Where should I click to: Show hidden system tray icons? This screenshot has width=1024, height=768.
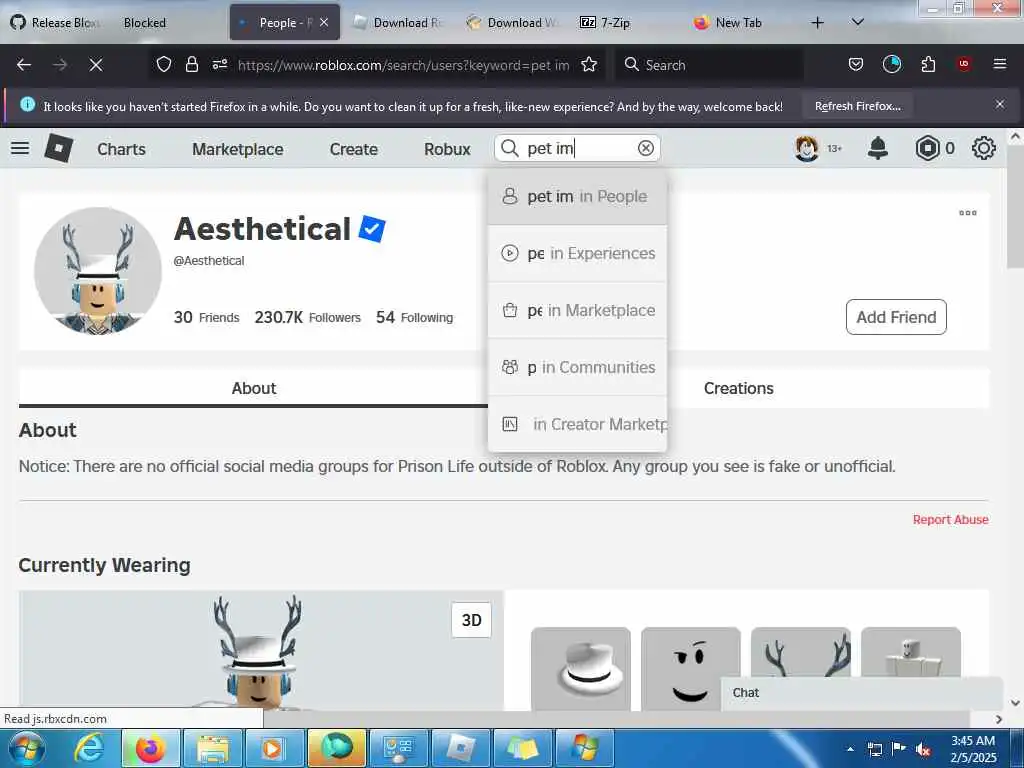850,749
